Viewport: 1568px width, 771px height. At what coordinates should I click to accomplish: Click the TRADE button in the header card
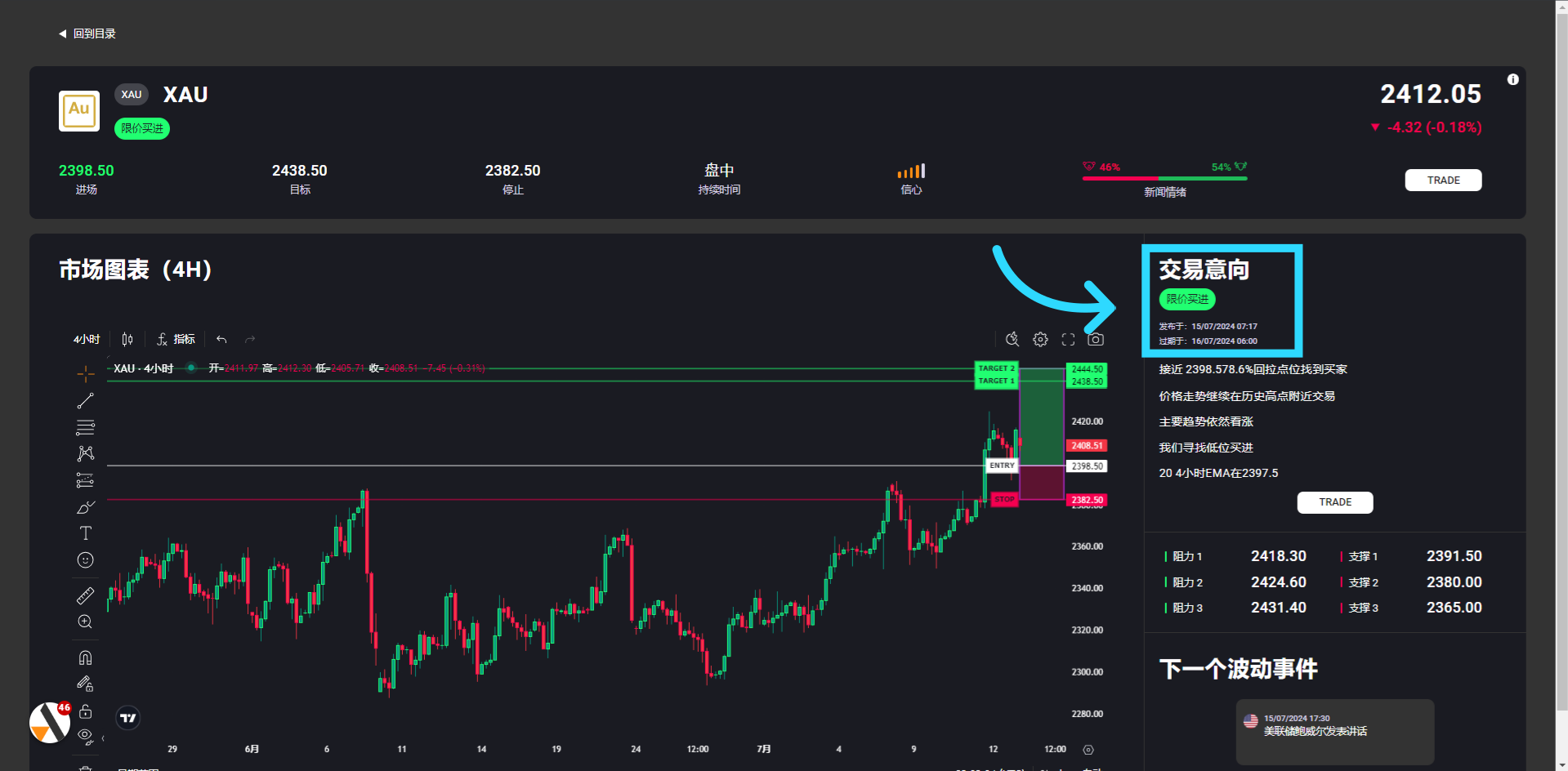1443,180
